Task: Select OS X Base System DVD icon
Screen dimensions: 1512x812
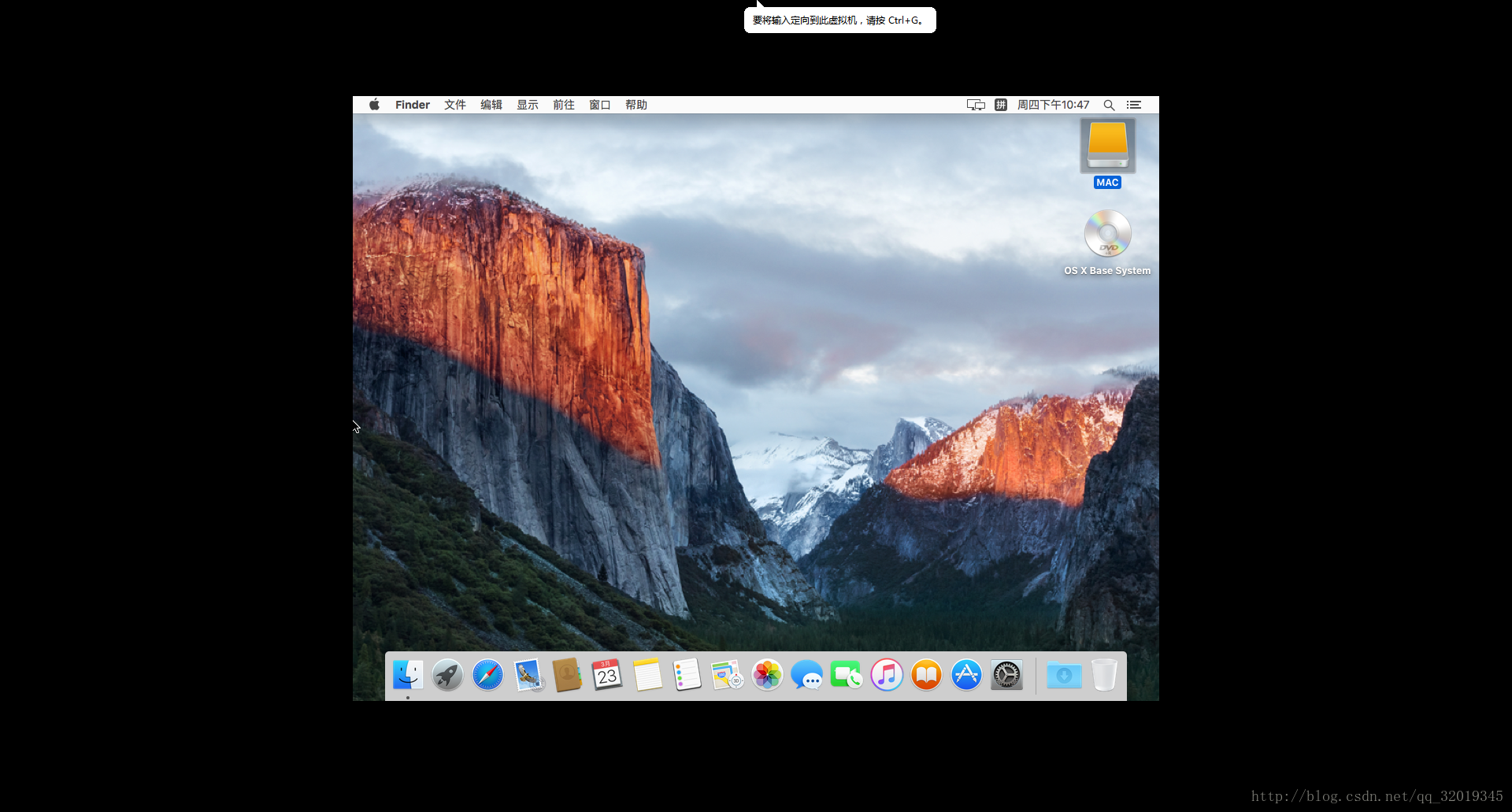Action: point(1107,234)
